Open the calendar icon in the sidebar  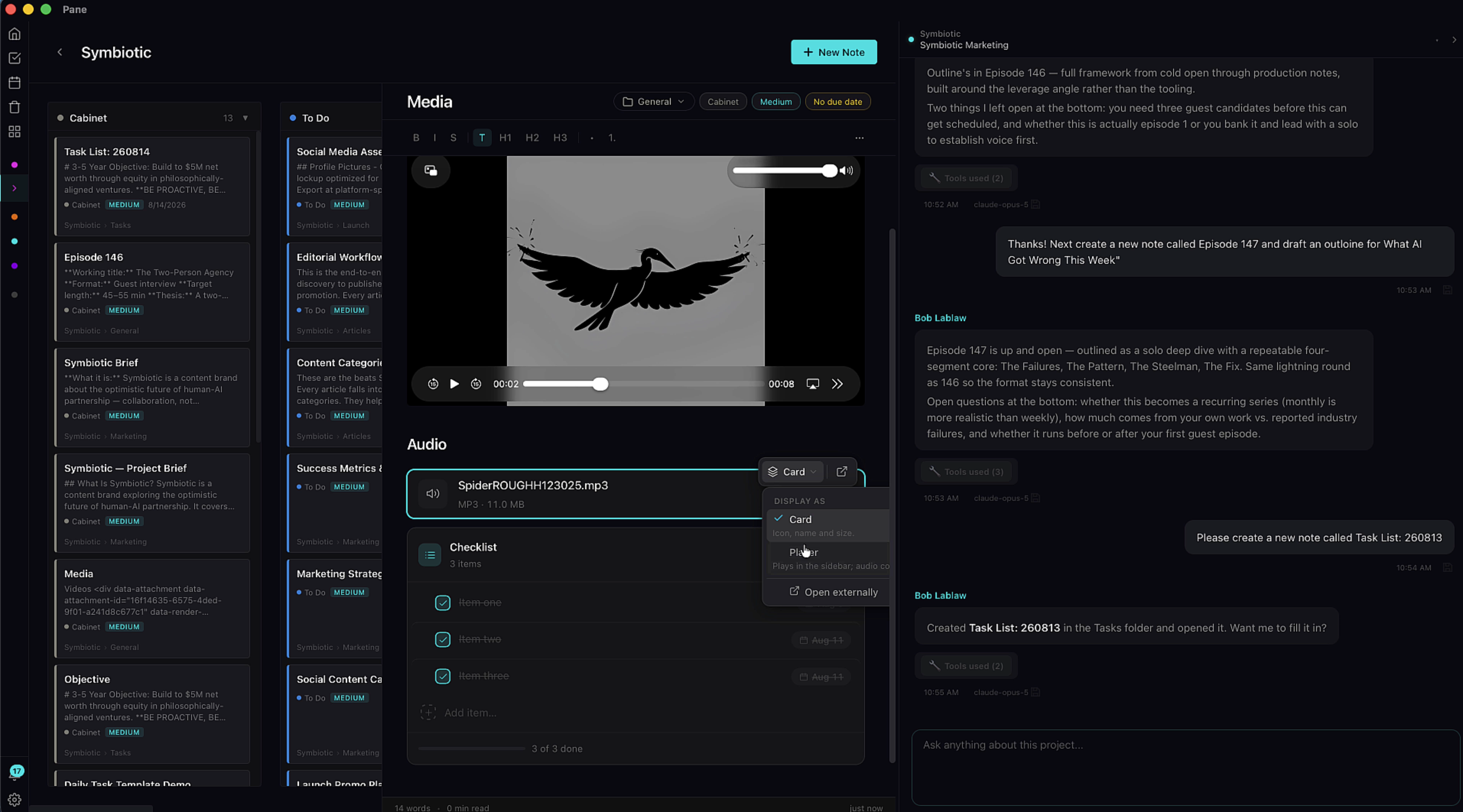[15, 82]
